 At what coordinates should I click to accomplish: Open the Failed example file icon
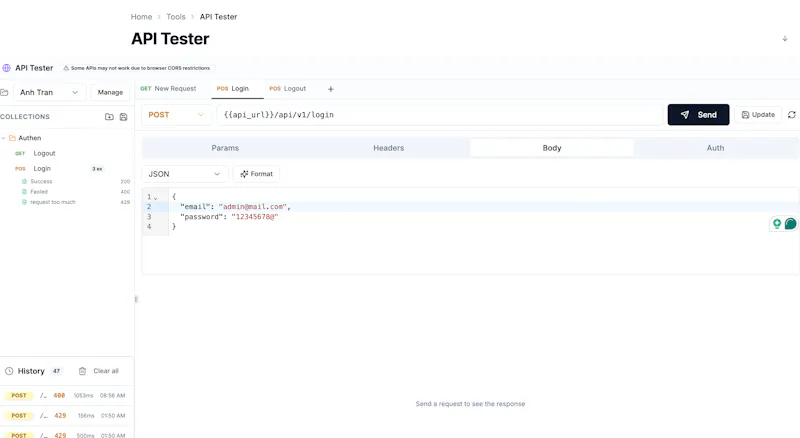pos(24,192)
